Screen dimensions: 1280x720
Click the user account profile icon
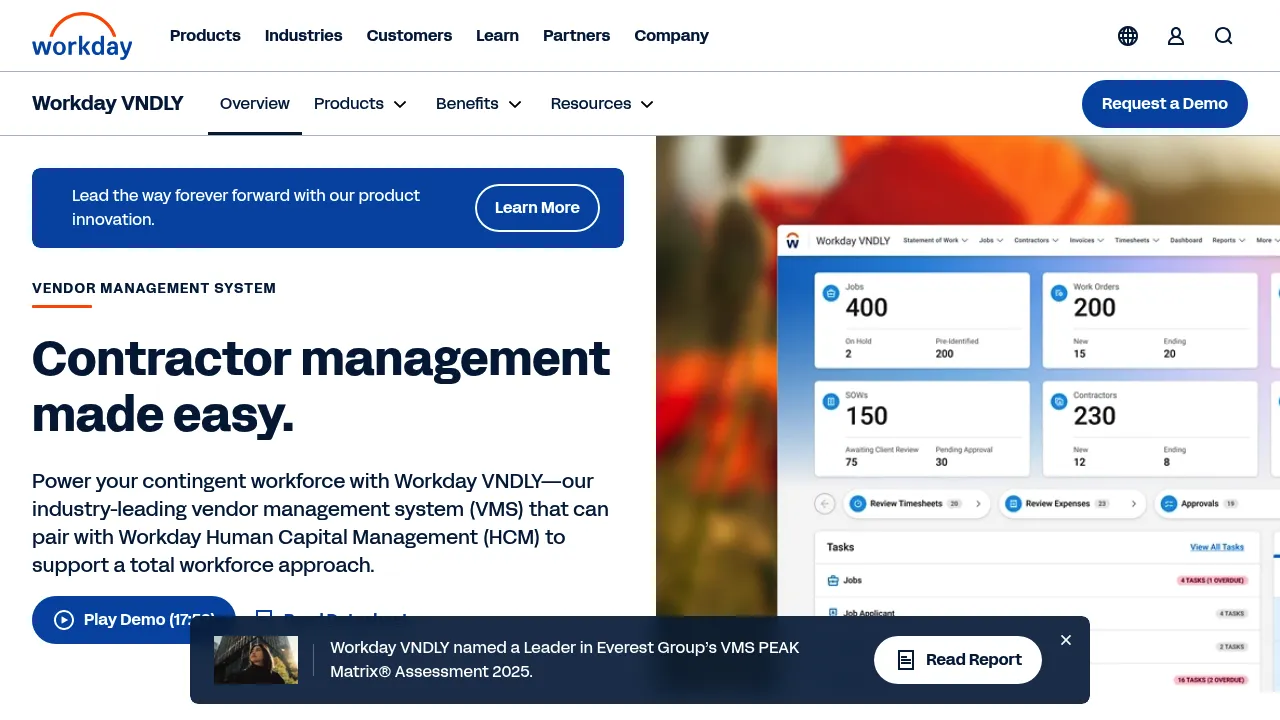point(1176,36)
